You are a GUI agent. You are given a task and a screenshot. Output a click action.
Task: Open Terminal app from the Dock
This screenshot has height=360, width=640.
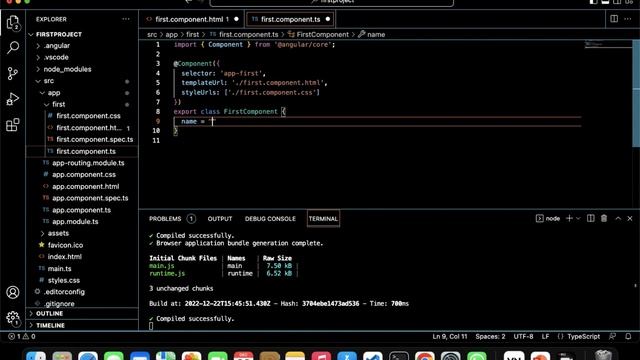pyautogui.click(x=399, y=356)
